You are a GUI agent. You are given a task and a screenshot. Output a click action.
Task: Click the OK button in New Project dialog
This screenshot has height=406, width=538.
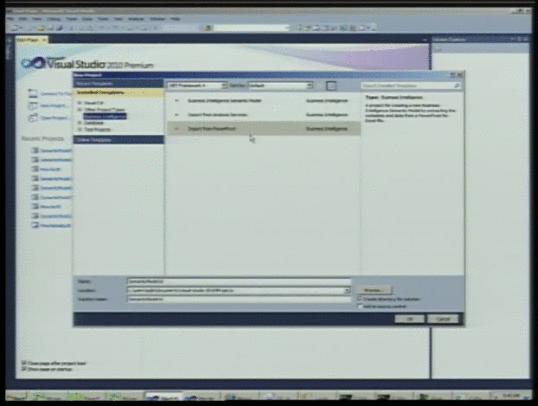click(x=409, y=319)
